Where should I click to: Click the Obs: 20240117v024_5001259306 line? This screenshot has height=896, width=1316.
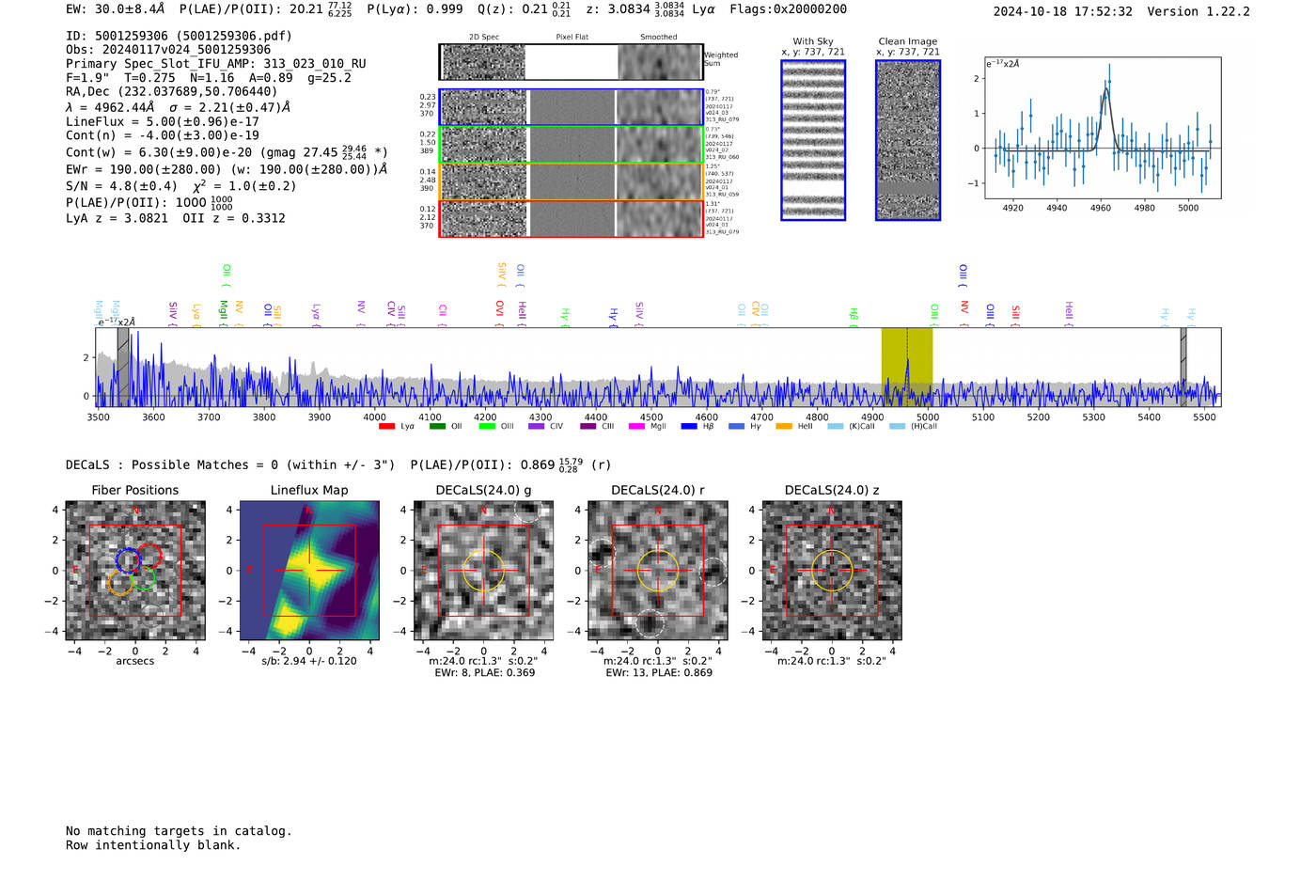click(168, 50)
